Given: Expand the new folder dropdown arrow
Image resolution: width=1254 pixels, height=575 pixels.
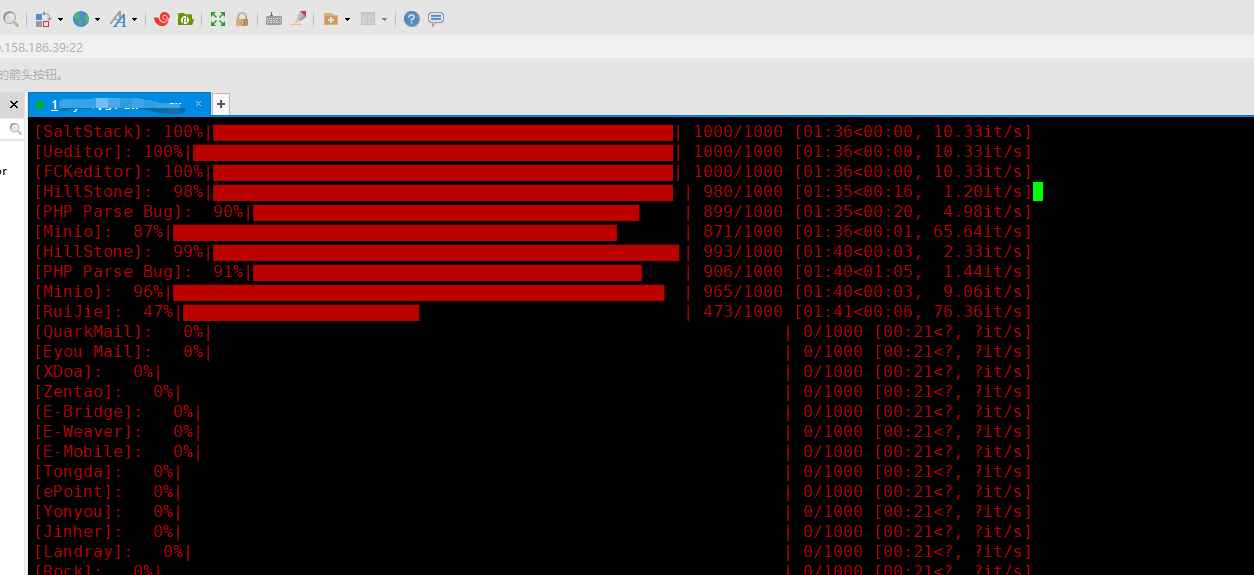Looking at the screenshot, I should 347,20.
